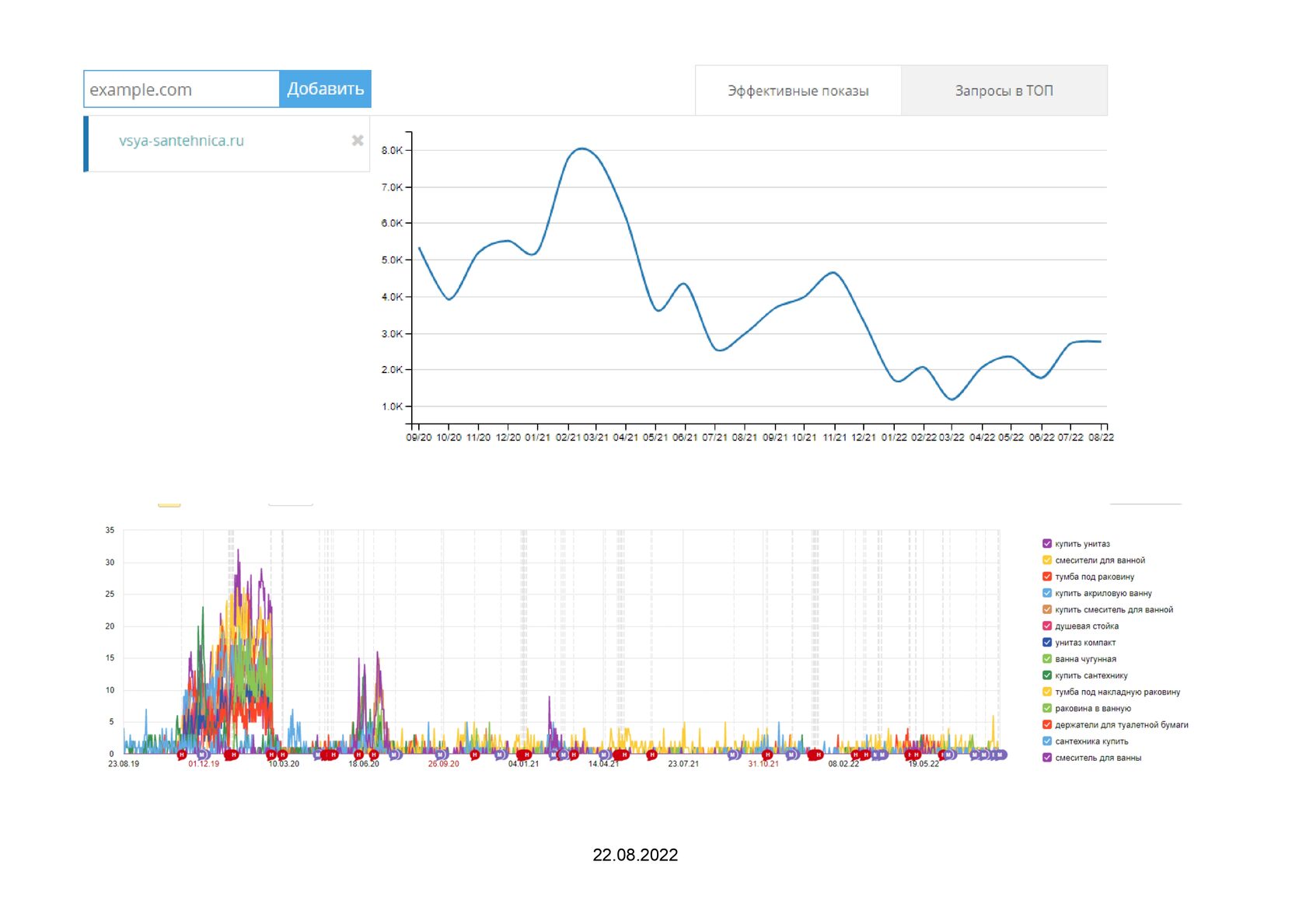Toggle купить акриловую ванну checkbox
1306x924 pixels.
(x=1047, y=593)
